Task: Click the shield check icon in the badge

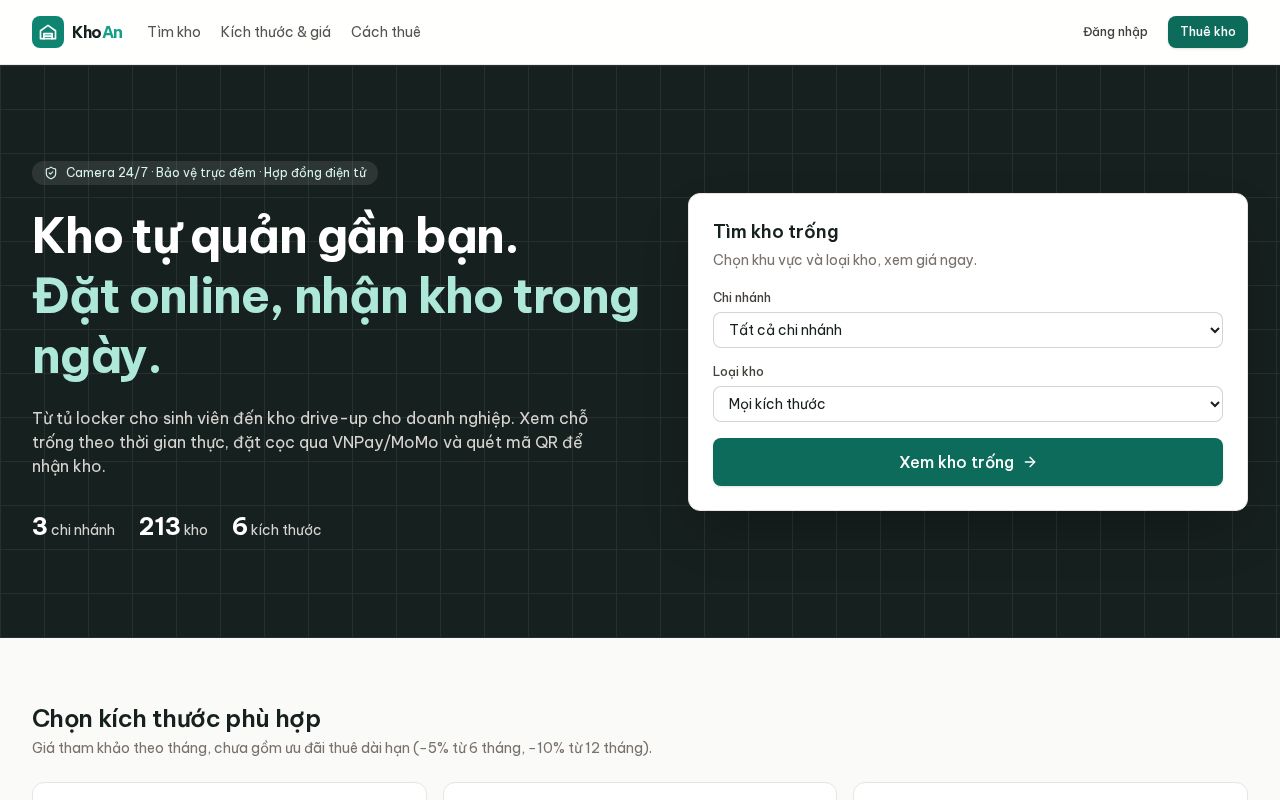Action: 51,173
